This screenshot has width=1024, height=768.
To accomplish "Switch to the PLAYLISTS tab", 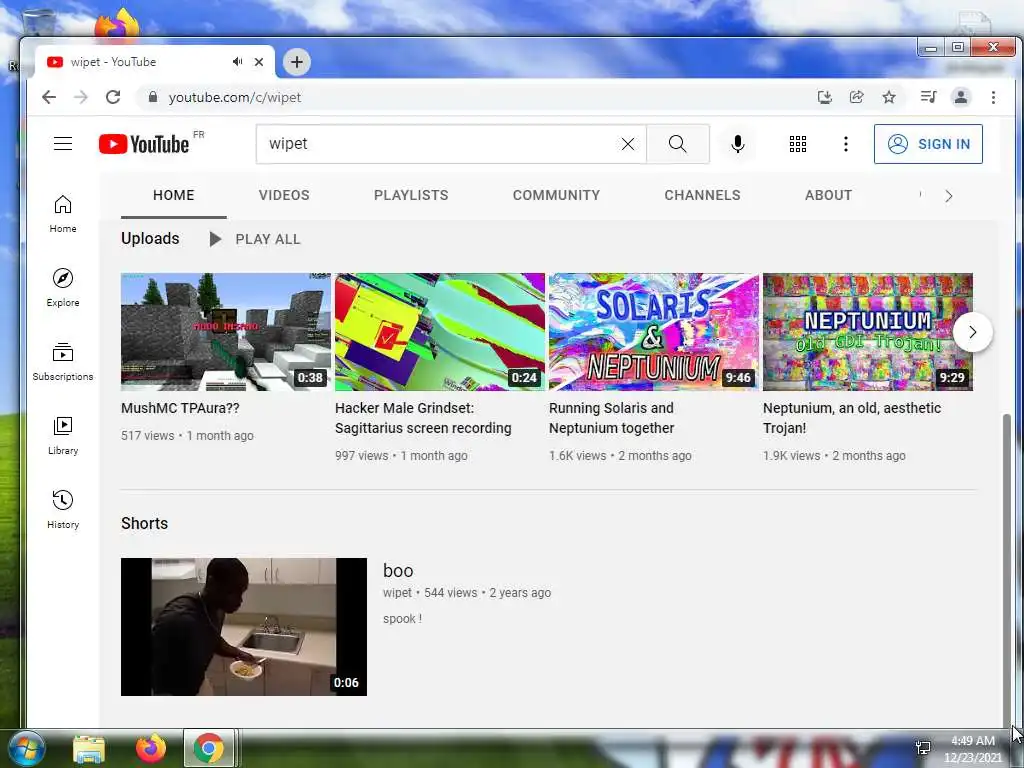I will point(411,195).
